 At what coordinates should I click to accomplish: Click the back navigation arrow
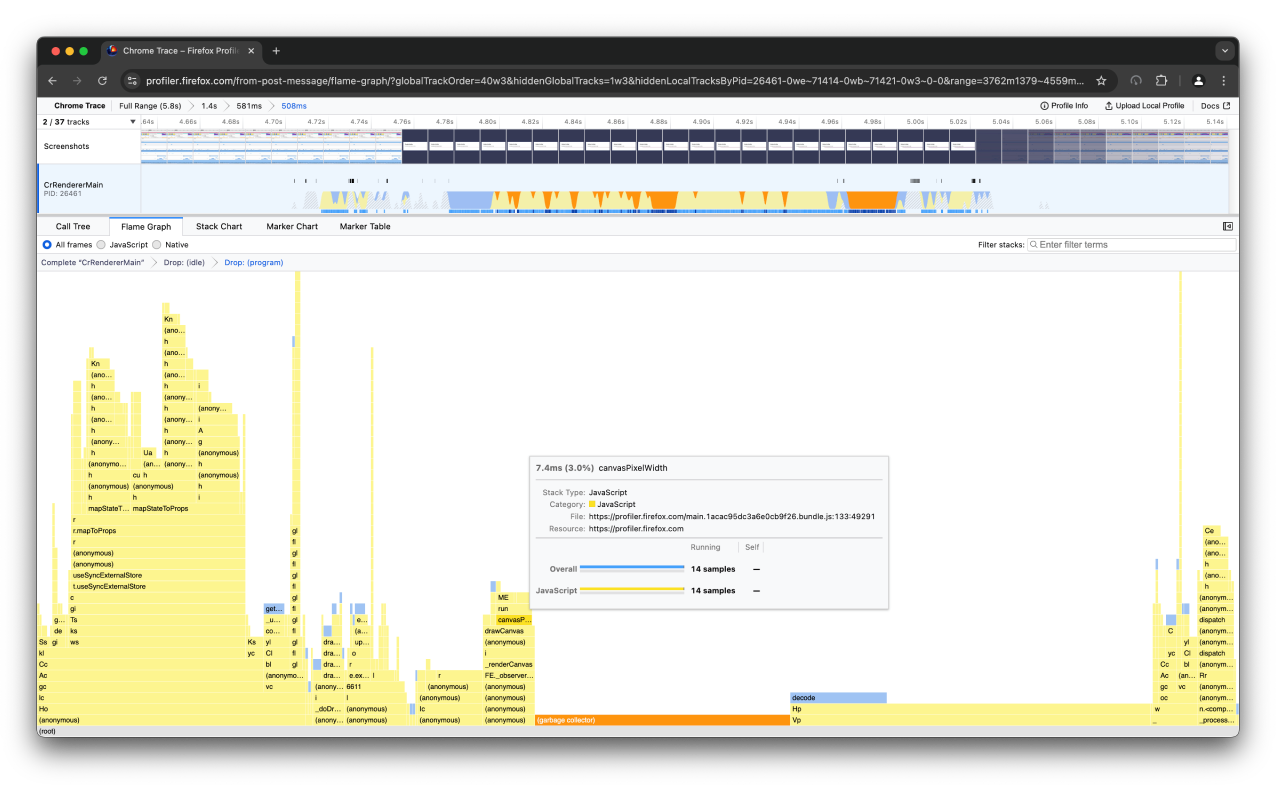pyautogui.click(x=52, y=81)
